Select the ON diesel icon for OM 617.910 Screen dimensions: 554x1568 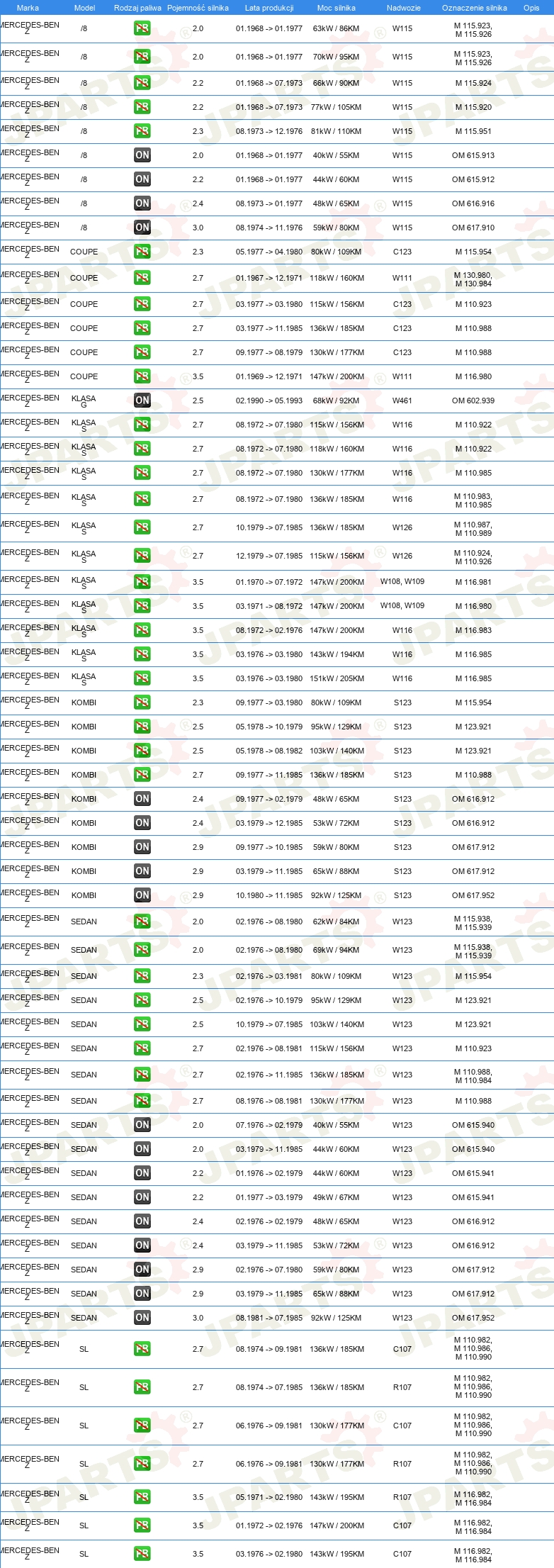click(142, 228)
